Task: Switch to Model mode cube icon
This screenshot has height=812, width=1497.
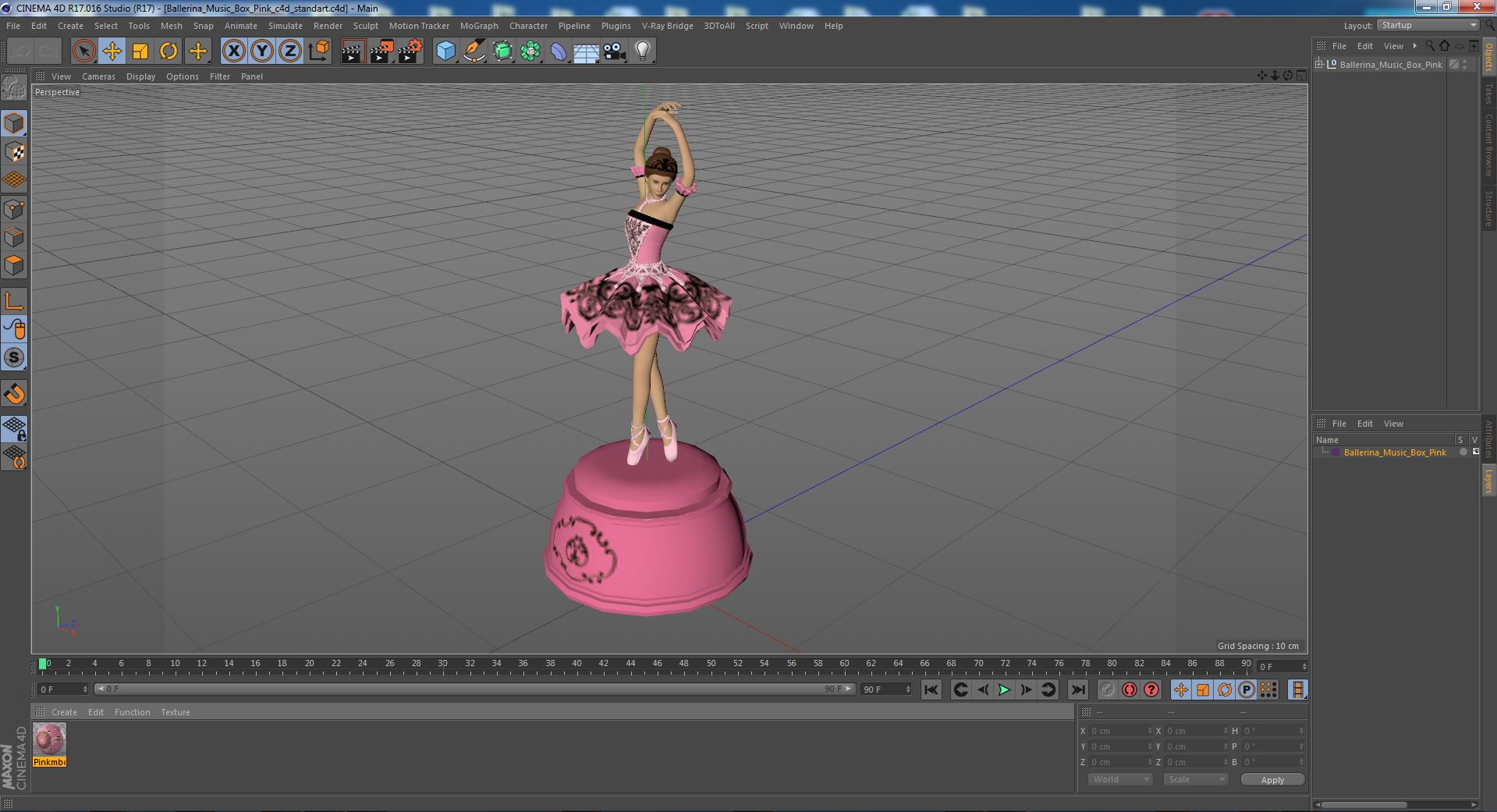Action: (14, 123)
